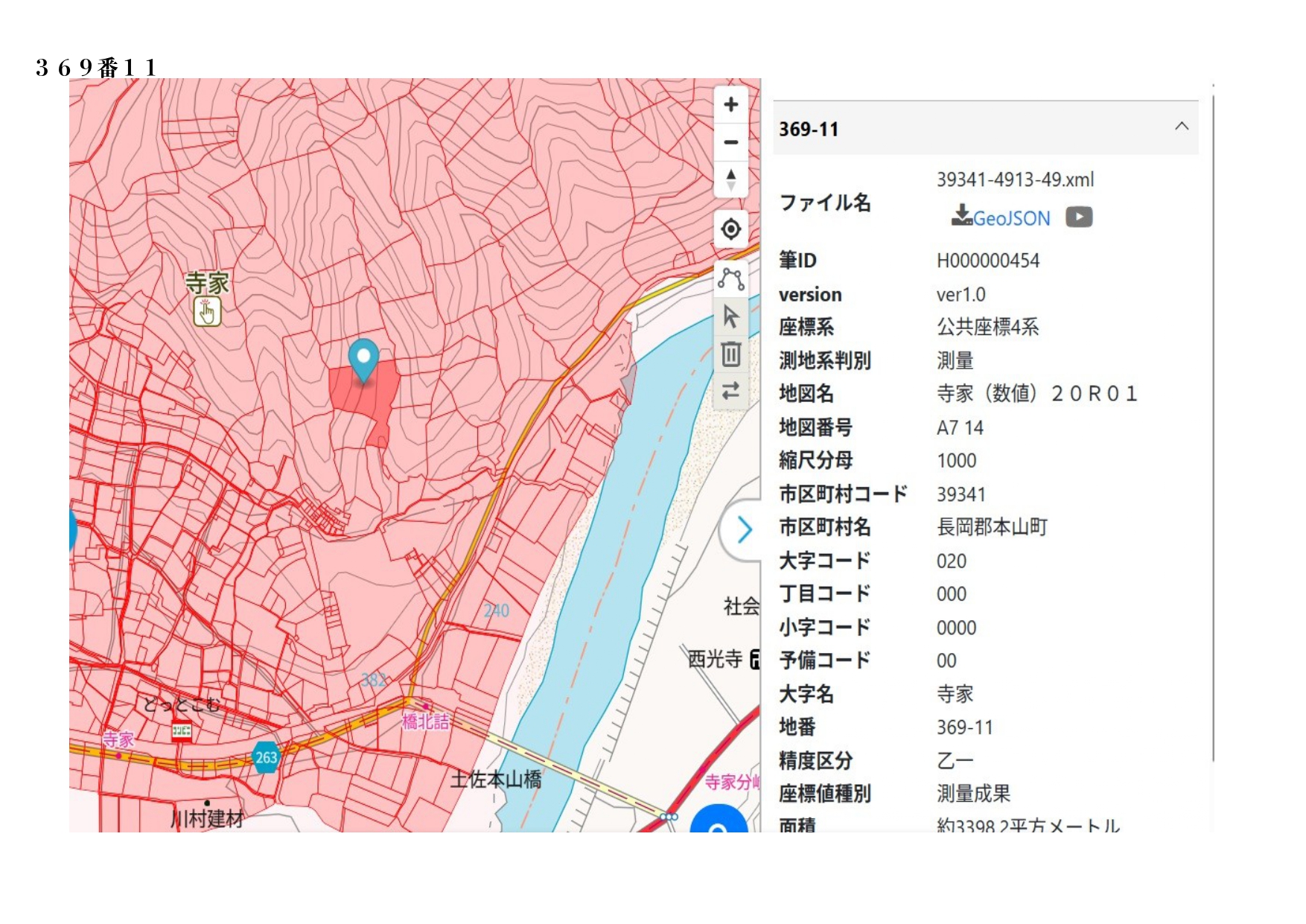This screenshot has height=924, width=1306.
Task: Reset map bearing with compass arrow
Action: [730, 179]
